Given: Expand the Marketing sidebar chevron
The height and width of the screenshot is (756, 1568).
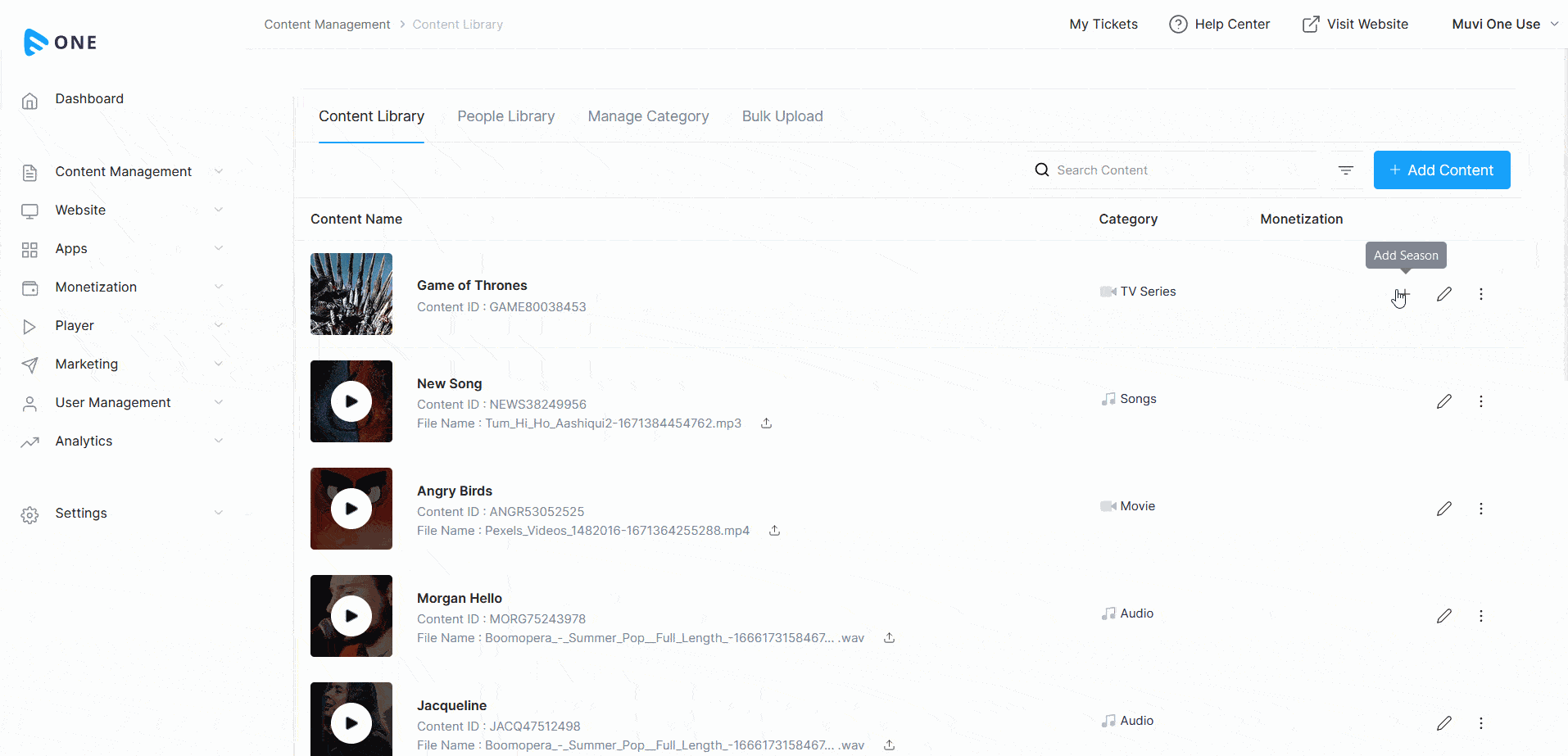Looking at the screenshot, I should (x=219, y=364).
